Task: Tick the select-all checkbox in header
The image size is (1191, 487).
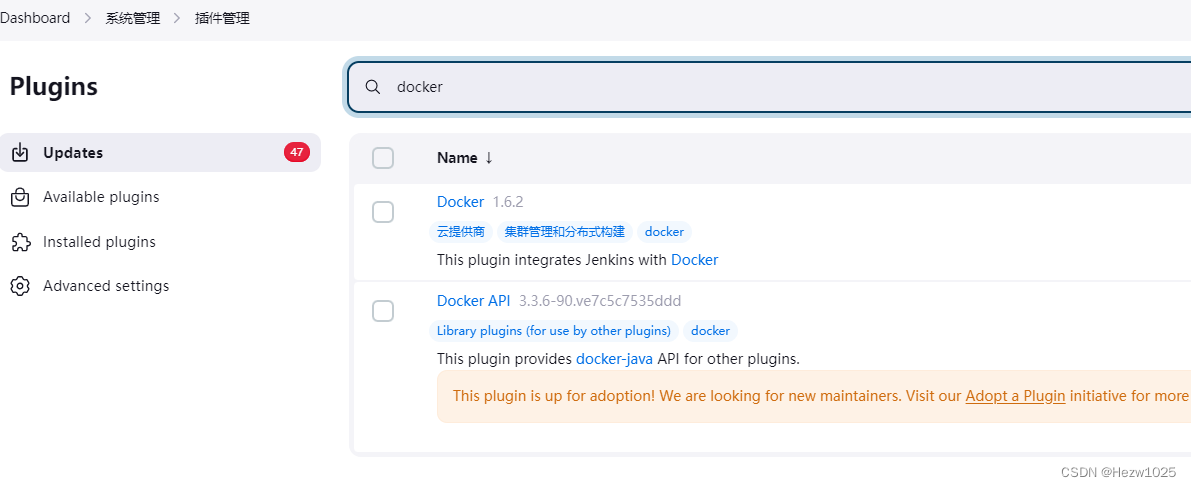Action: point(383,158)
